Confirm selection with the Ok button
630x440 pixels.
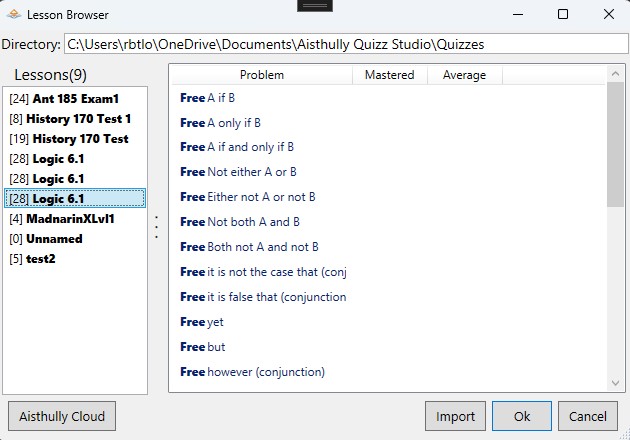point(521,415)
